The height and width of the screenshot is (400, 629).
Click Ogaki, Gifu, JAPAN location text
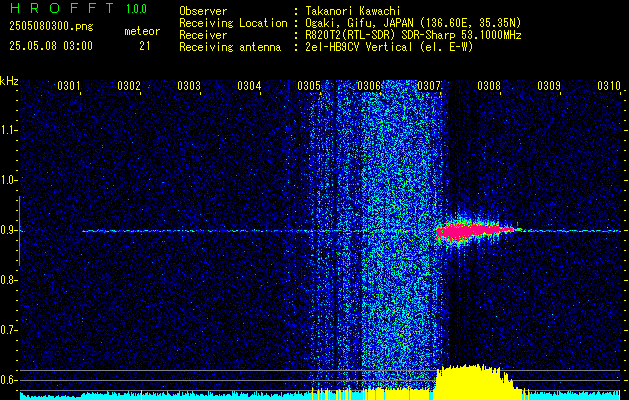tap(413, 23)
